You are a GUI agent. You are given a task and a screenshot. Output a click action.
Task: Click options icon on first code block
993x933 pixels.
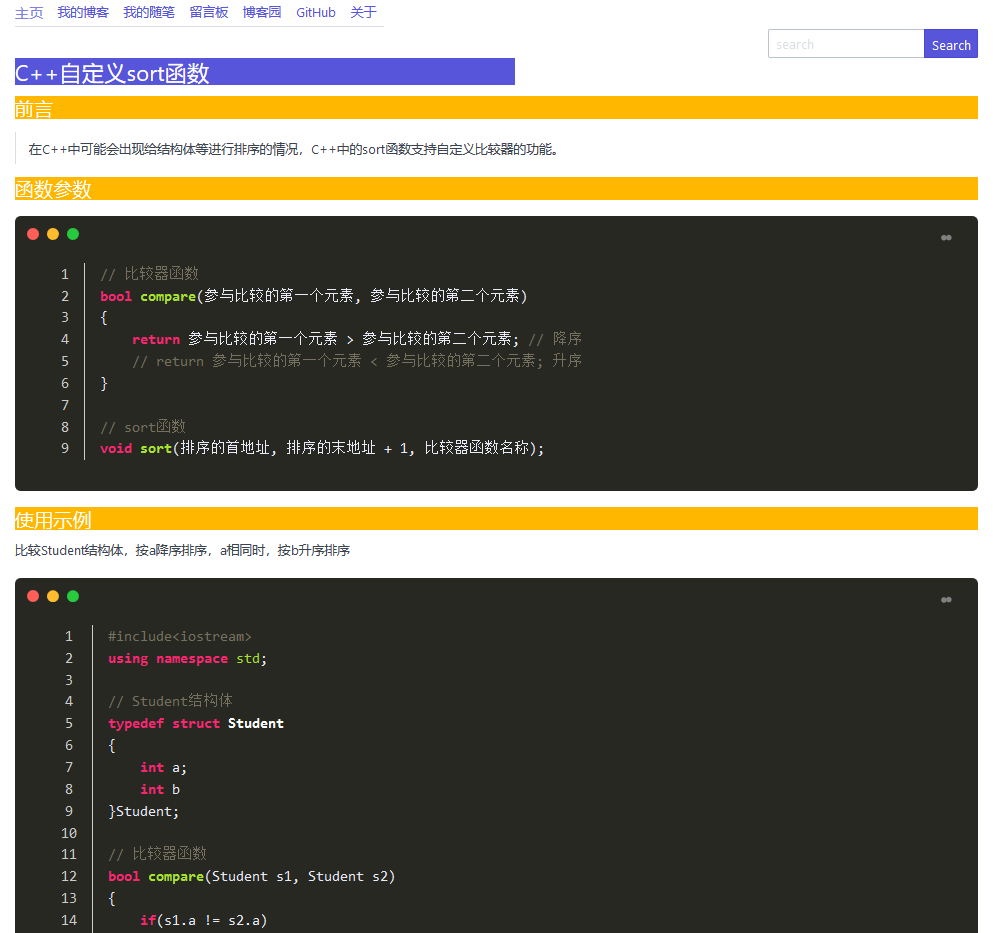click(946, 238)
